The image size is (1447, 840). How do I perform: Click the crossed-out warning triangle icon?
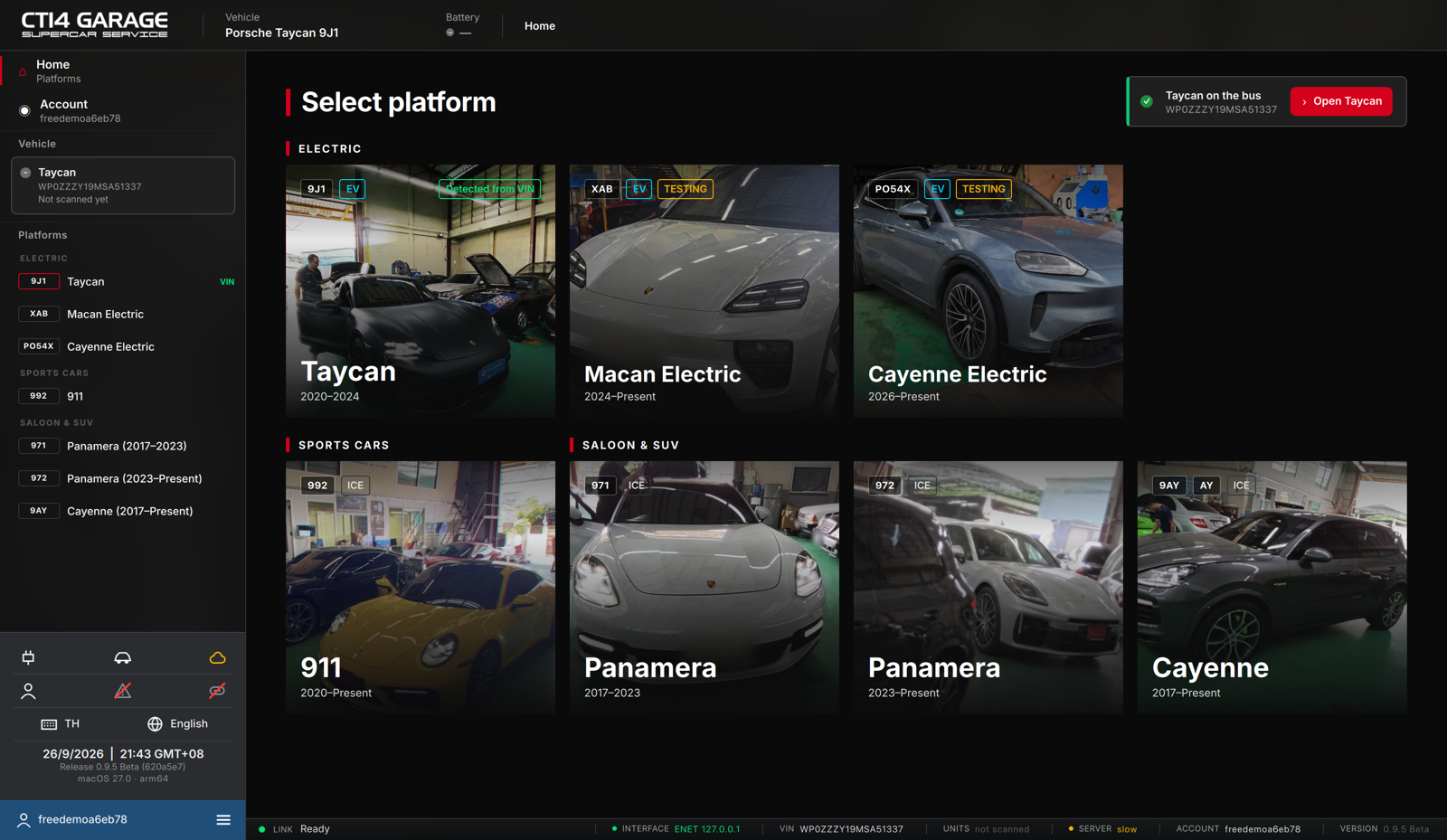(123, 691)
